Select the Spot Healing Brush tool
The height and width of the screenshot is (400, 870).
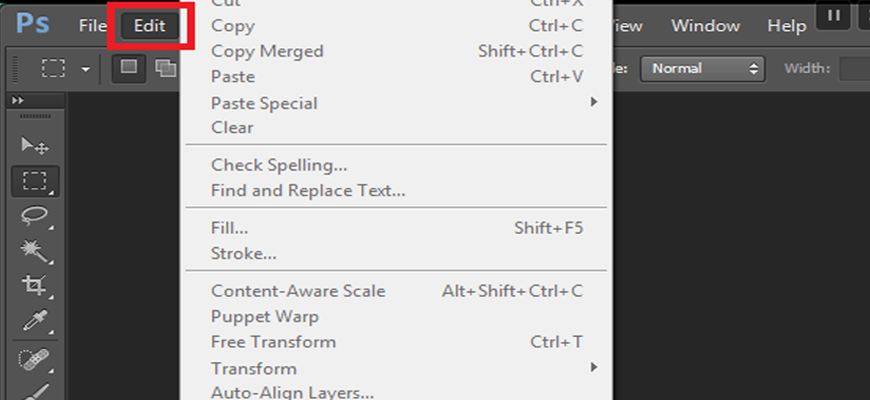(x=35, y=360)
